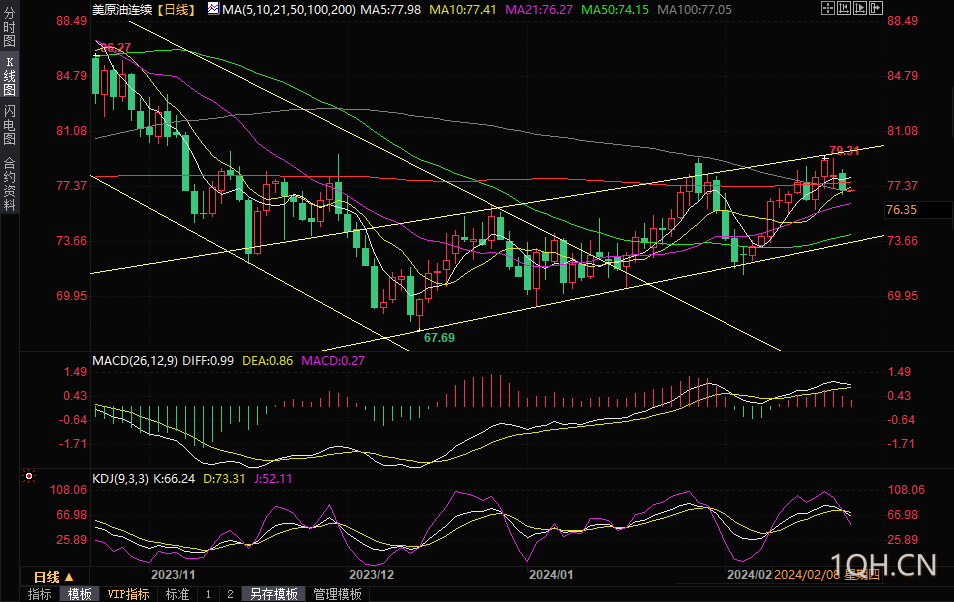Screen dimensions: 954x602
Task: Select the 指标 bottom tab
Action: pos(40,594)
